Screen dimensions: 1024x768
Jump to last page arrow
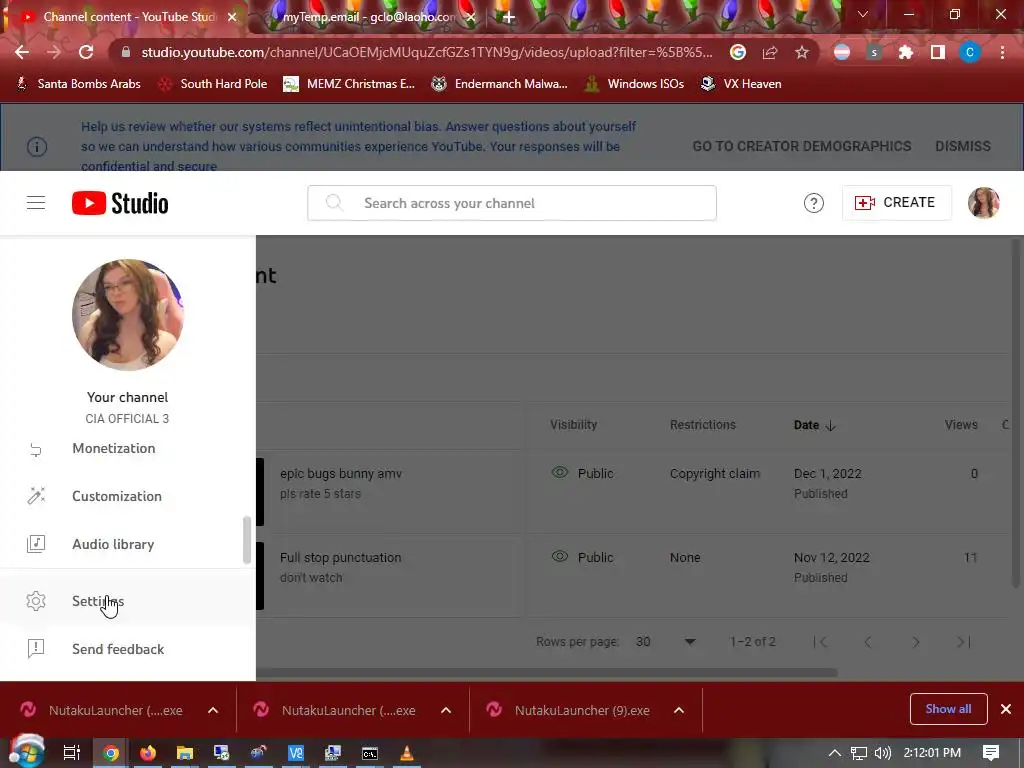click(963, 643)
